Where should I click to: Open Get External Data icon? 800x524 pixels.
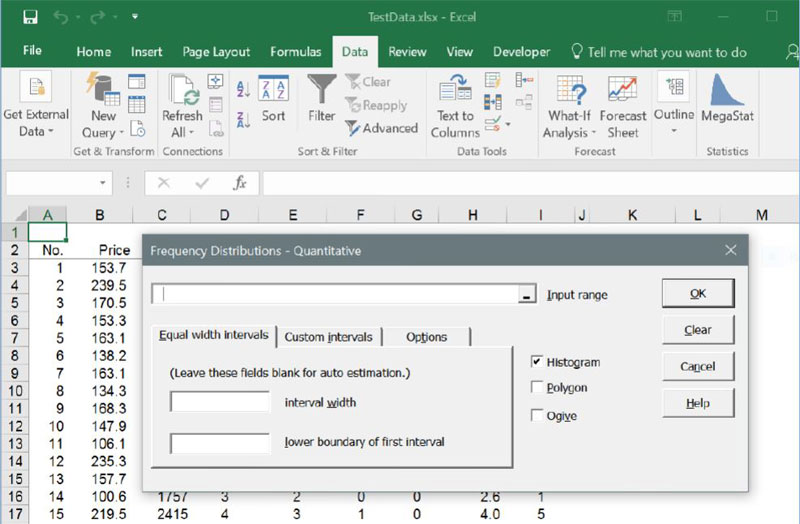click(36, 87)
